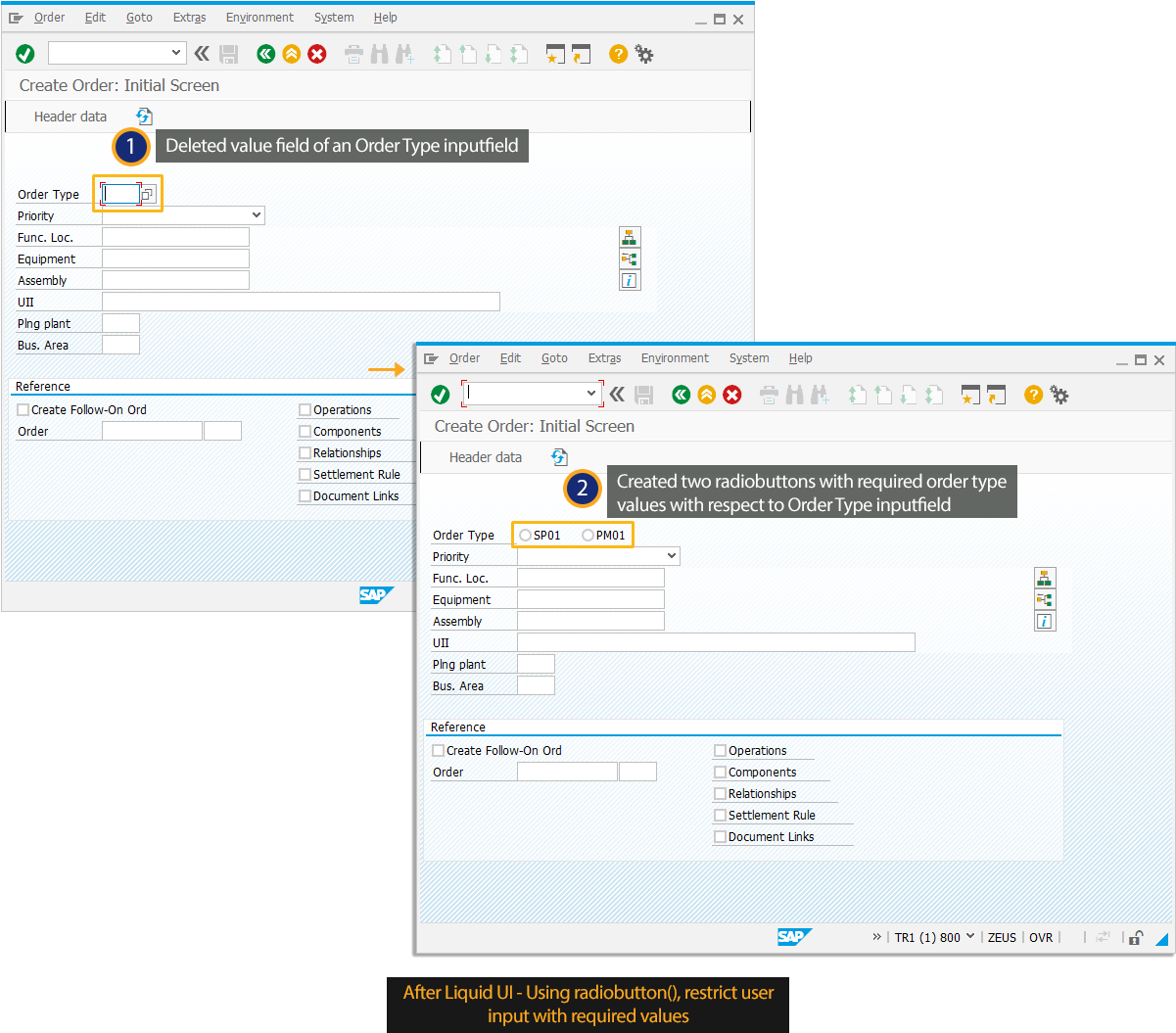Enable the Settlement Rule checkbox in front window
The image size is (1176, 1033).
720,816
